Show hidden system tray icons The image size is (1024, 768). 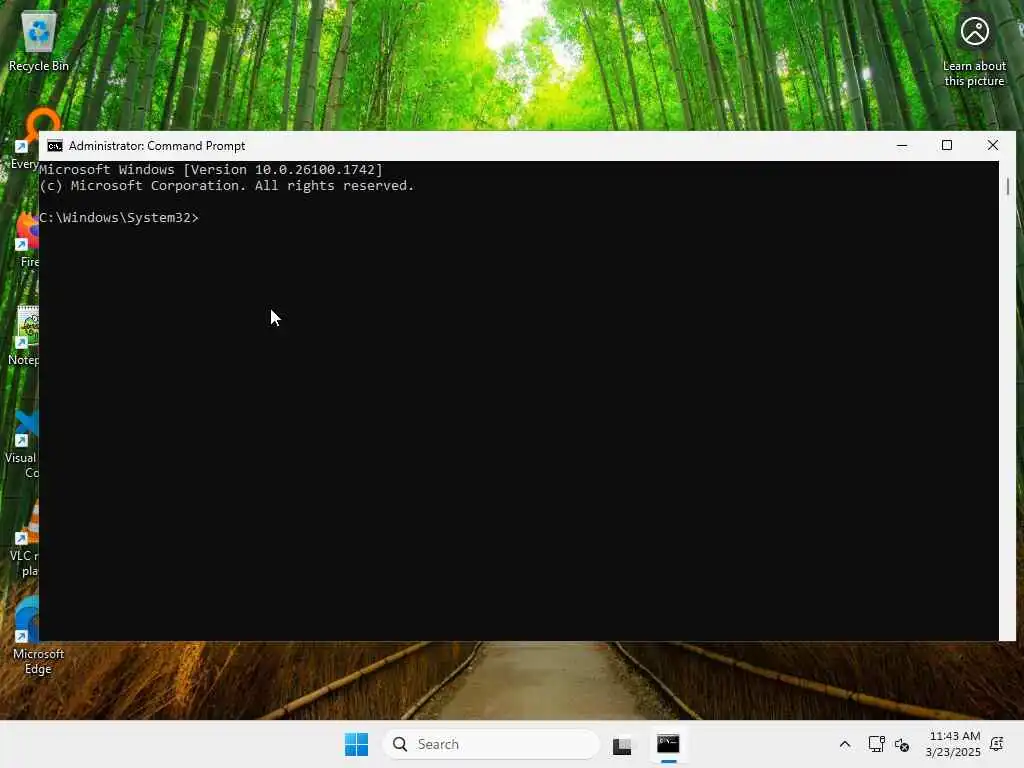click(844, 744)
